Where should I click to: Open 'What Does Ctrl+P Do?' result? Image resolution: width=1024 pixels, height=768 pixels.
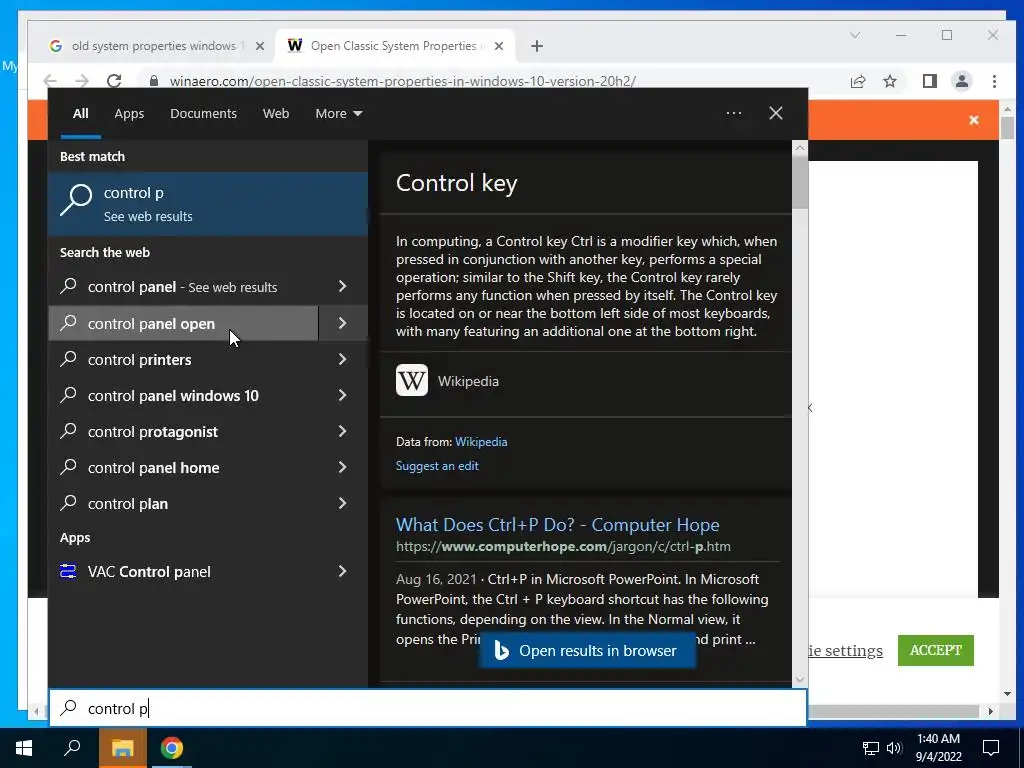[x=557, y=524]
